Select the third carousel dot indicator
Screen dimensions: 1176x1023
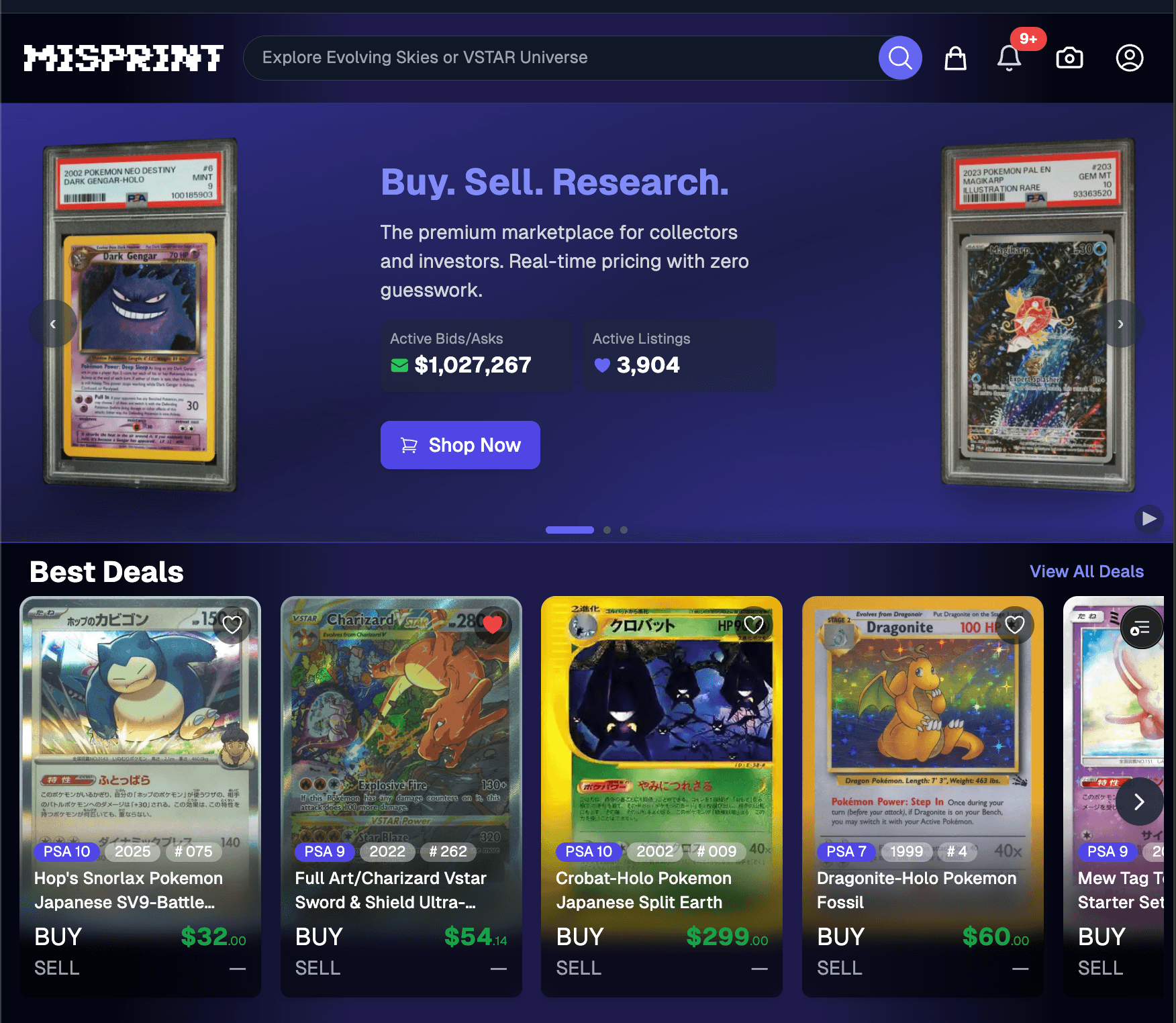(624, 530)
